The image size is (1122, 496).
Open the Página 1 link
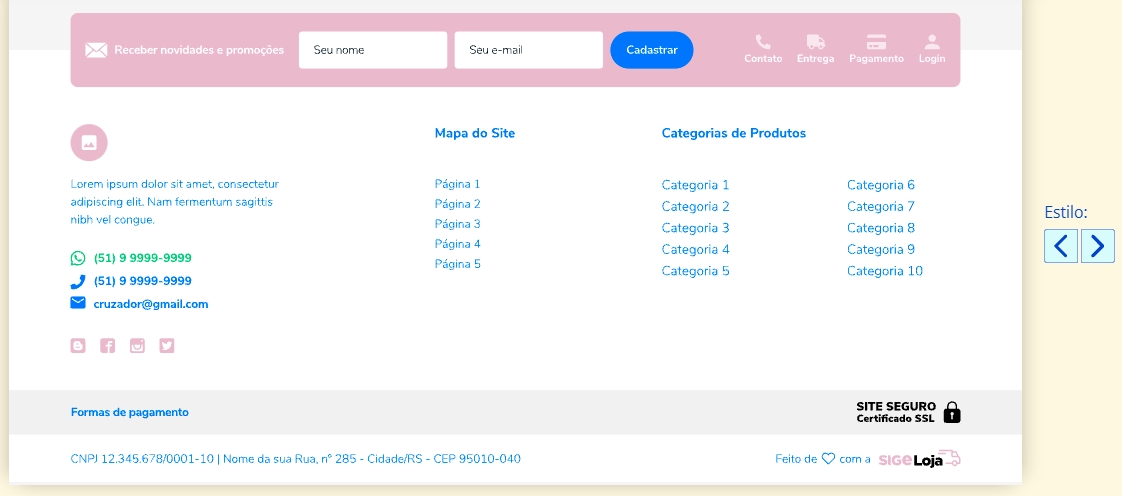[457, 184]
